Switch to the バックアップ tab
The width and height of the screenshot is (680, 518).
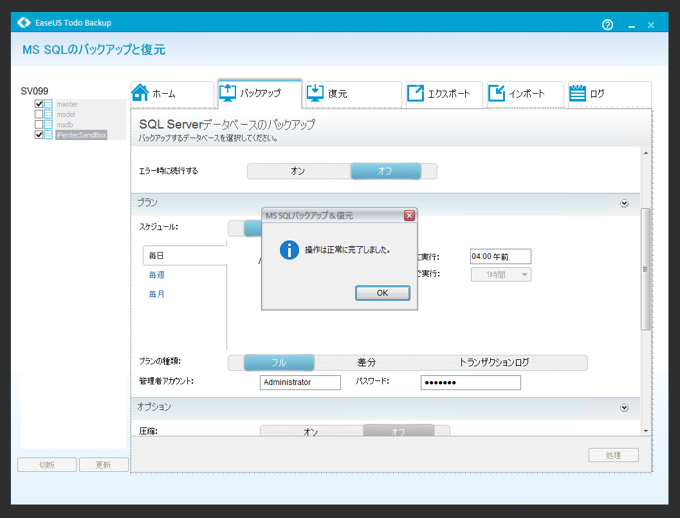point(260,93)
